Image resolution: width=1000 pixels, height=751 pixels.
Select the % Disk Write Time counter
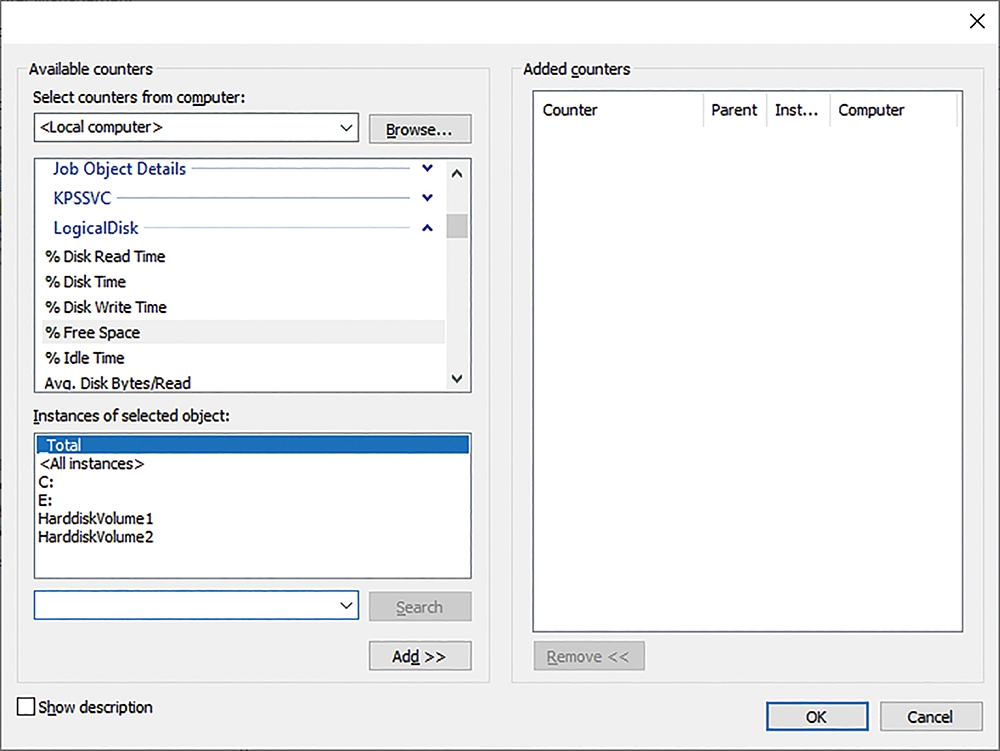point(244,307)
